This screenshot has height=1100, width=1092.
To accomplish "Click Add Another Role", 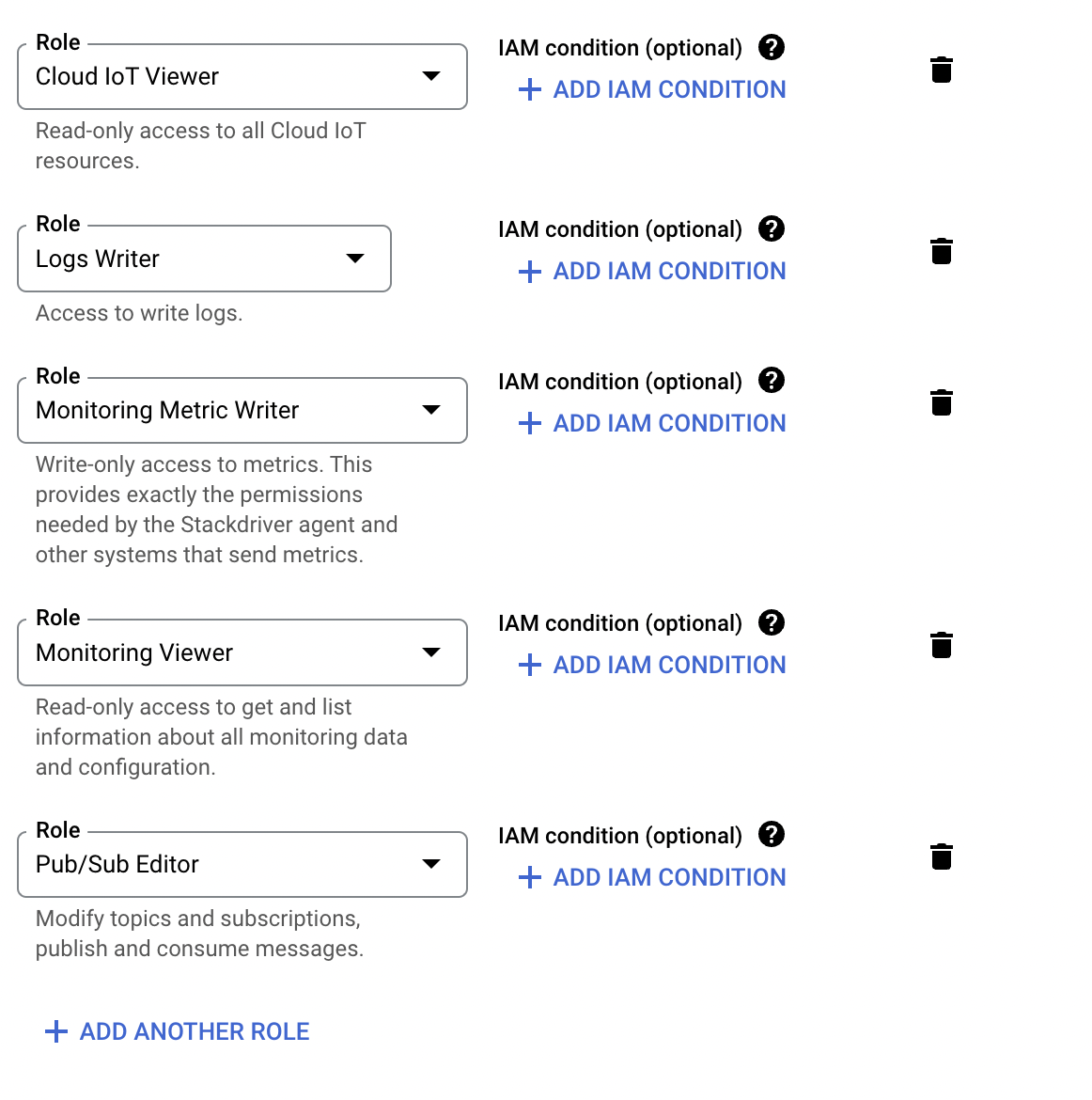I will click(178, 1031).
